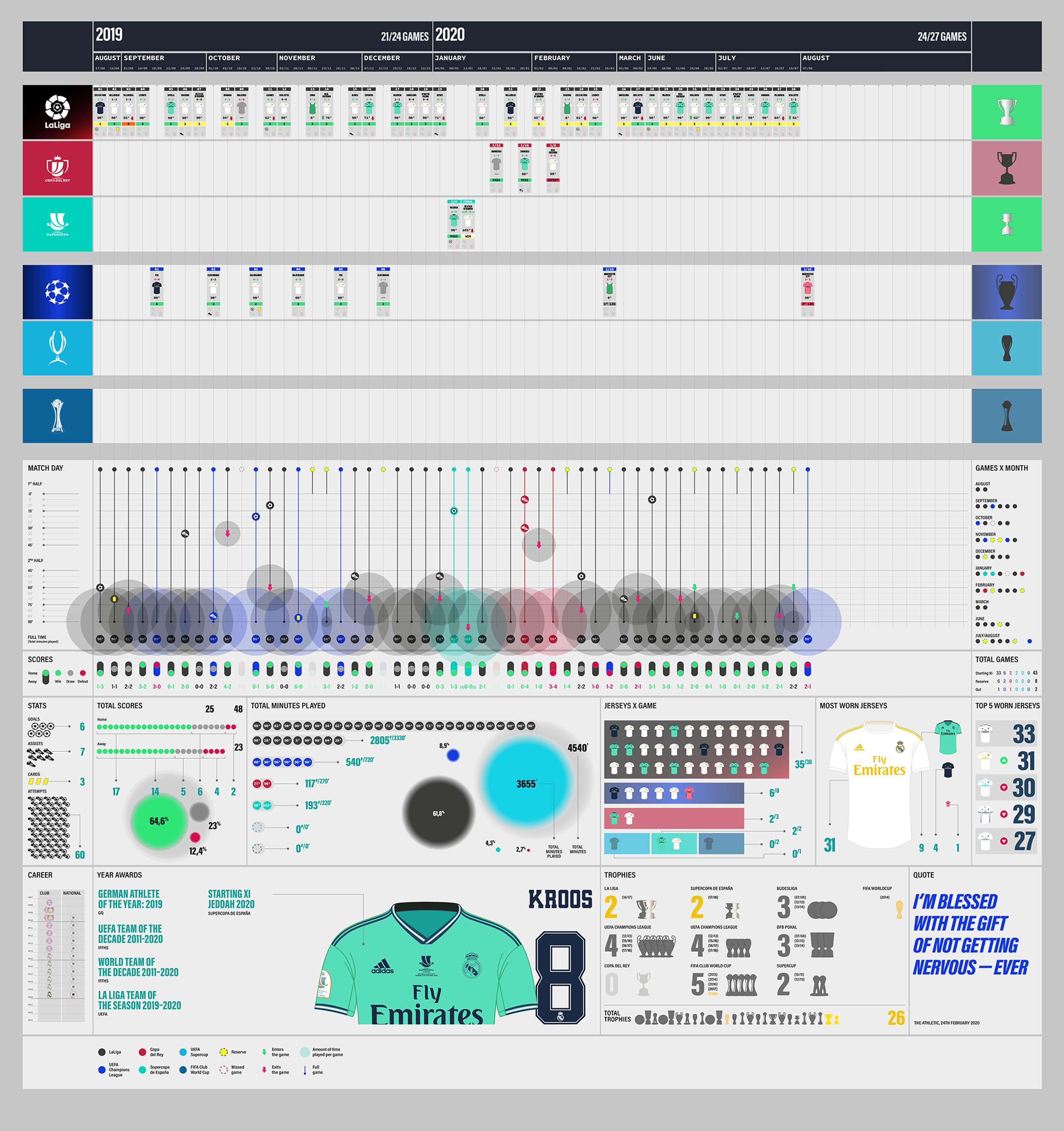Select the Supercopa logo tile
This screenshot has width=1064, height=1131.
point(57,224)
